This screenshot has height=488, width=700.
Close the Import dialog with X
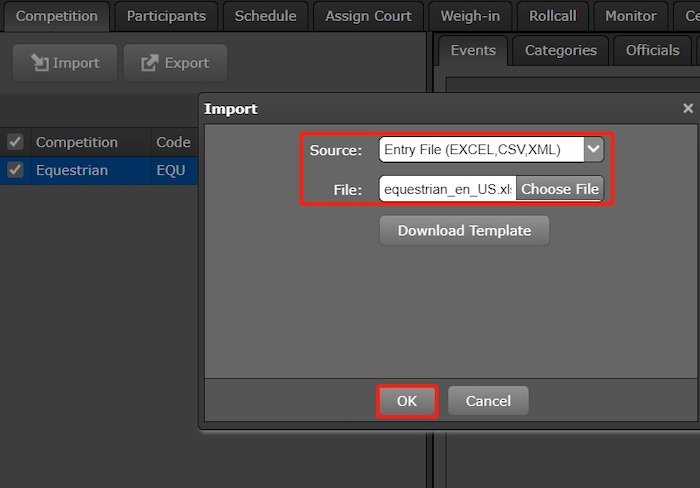(688, 108)
